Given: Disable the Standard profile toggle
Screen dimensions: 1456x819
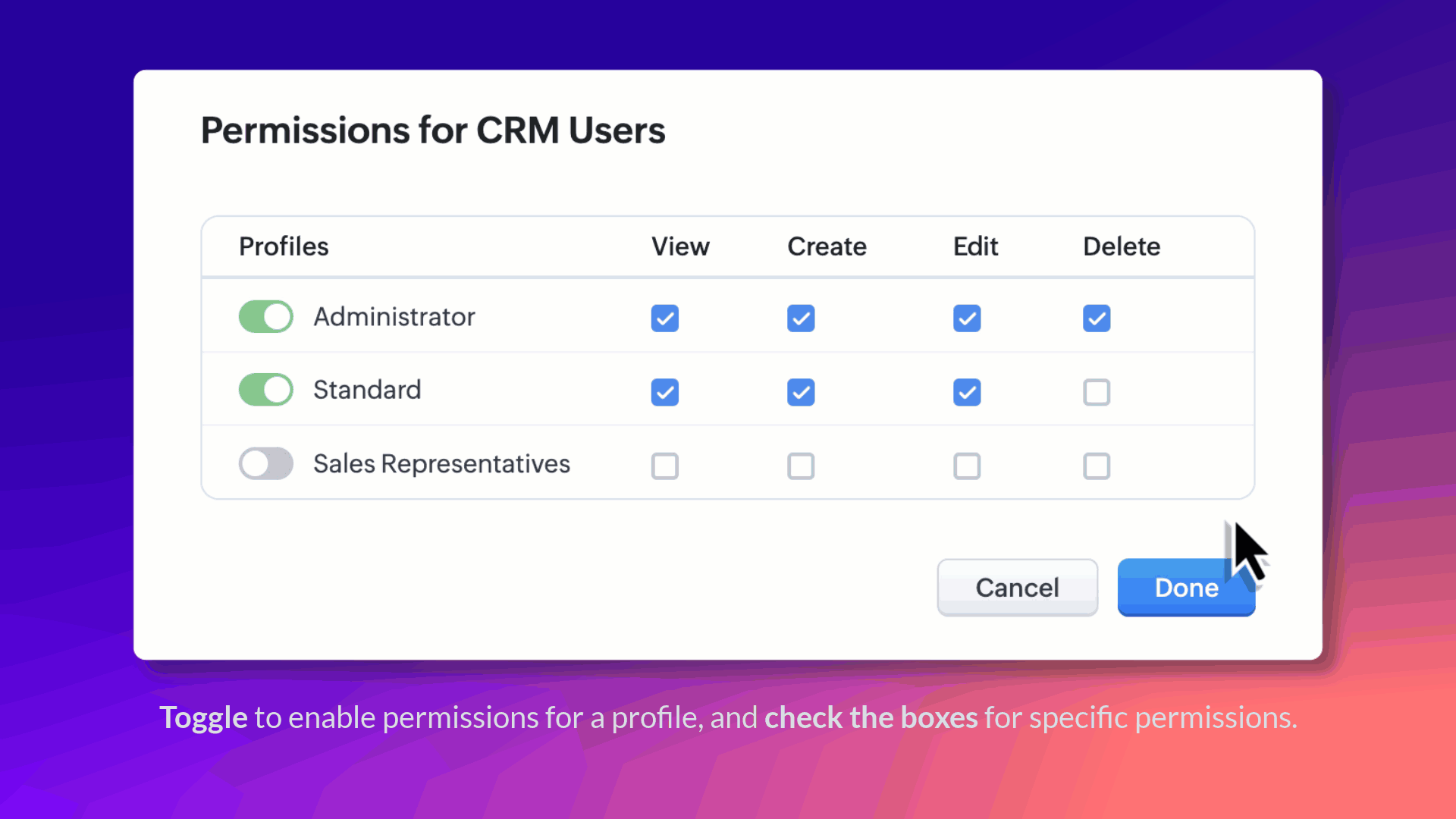Looking at the screenshot, I should [265, 390].
